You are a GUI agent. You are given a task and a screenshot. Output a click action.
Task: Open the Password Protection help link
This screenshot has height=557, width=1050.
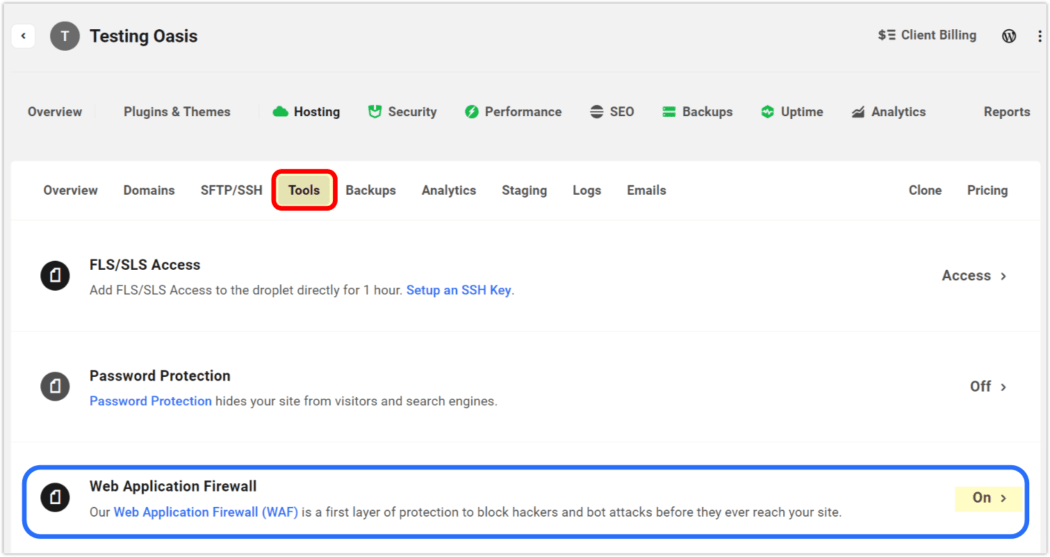point(150,401)
